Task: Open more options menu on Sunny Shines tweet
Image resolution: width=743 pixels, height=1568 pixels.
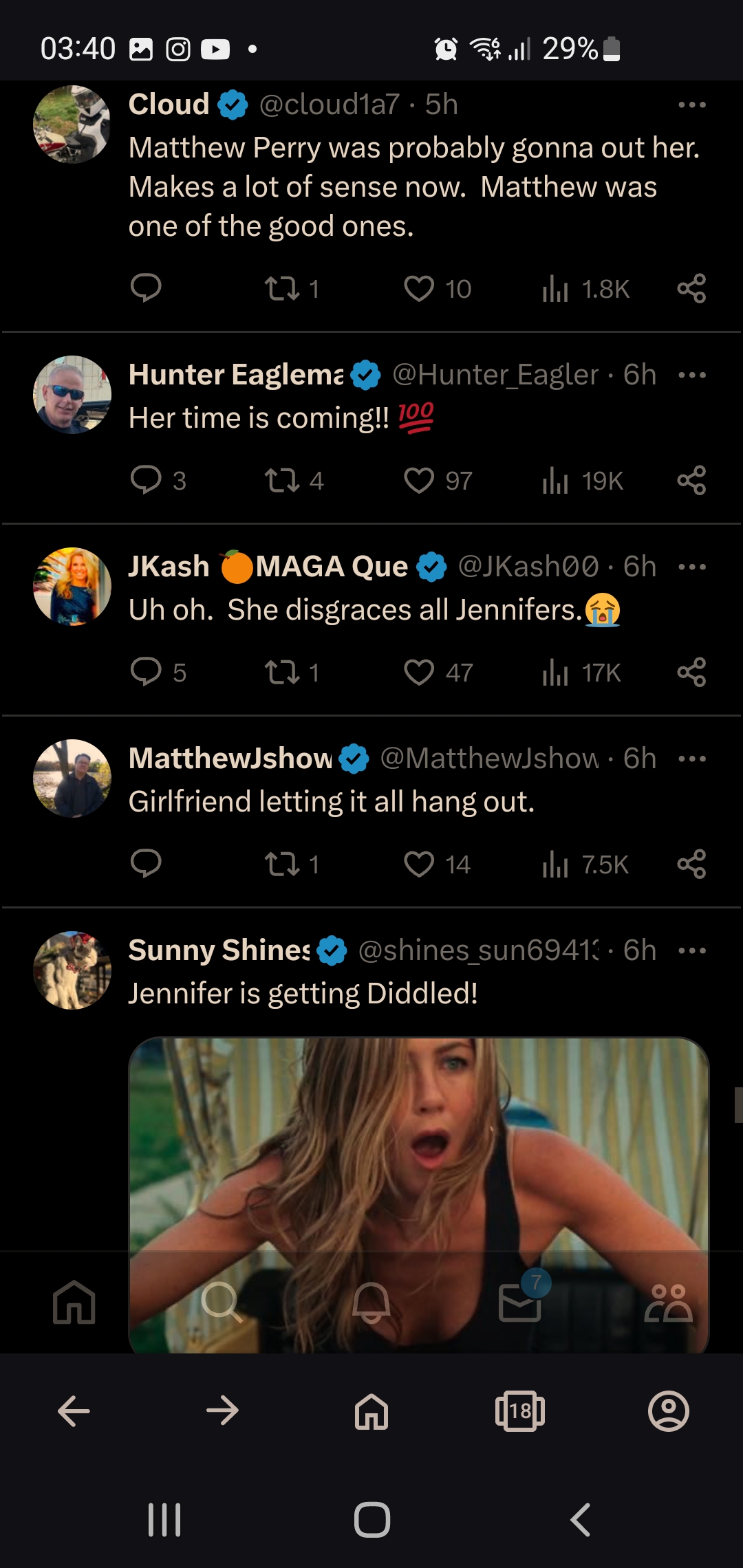Action: click(692, 950)
